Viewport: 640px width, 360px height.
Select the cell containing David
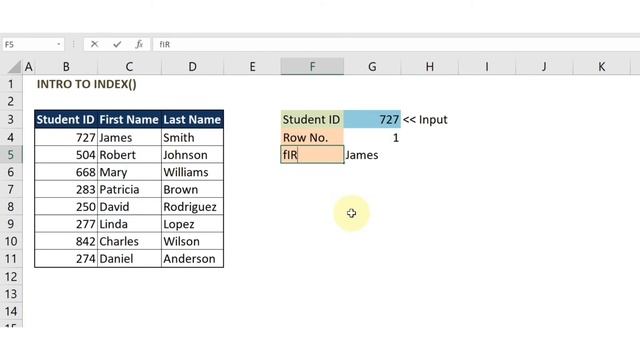pos(129,207)
